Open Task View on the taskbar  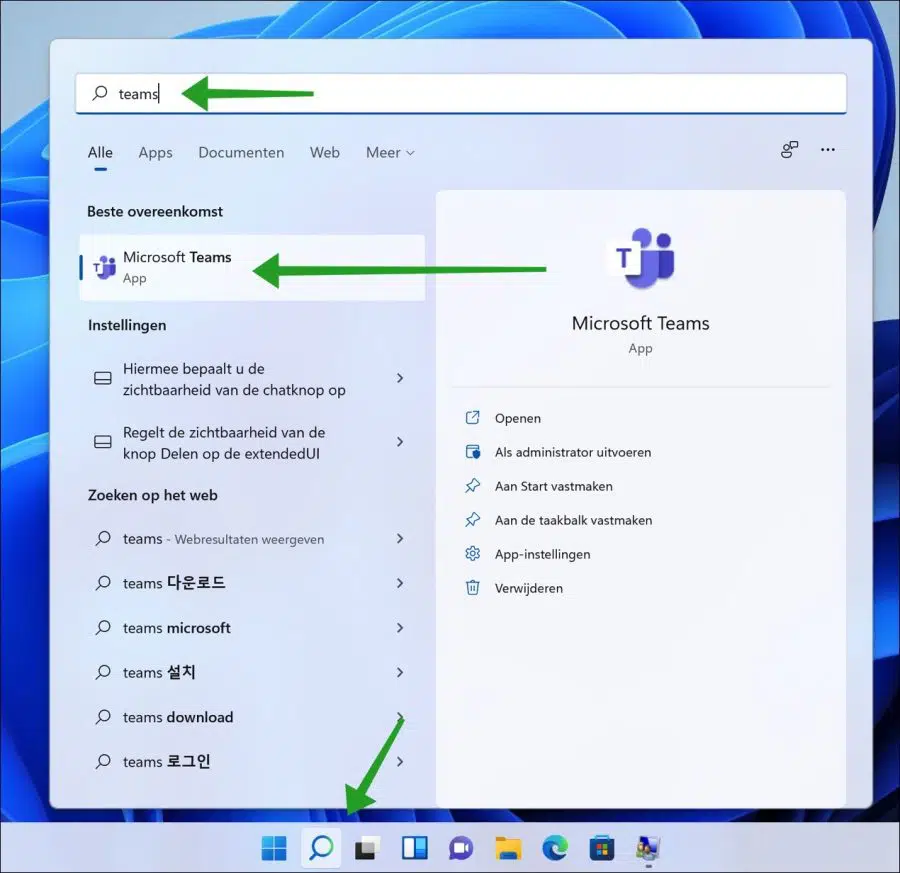point(367,848)
